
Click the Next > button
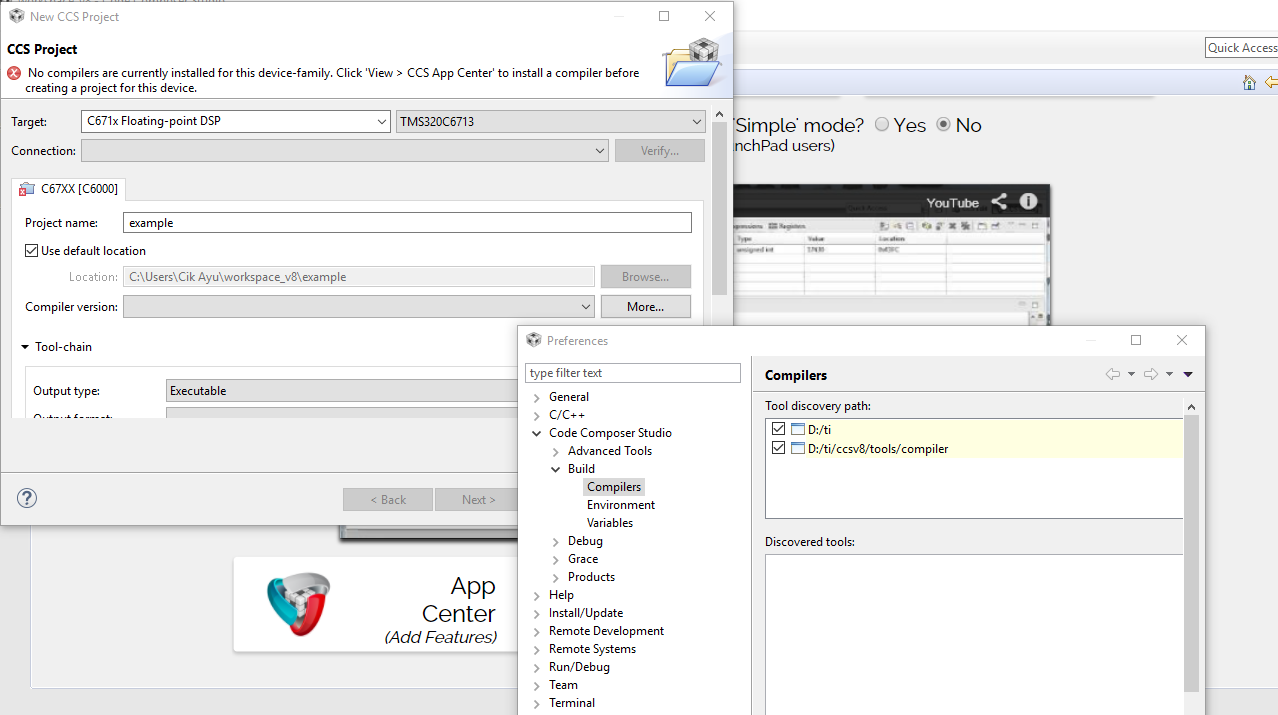click(478, 500)
